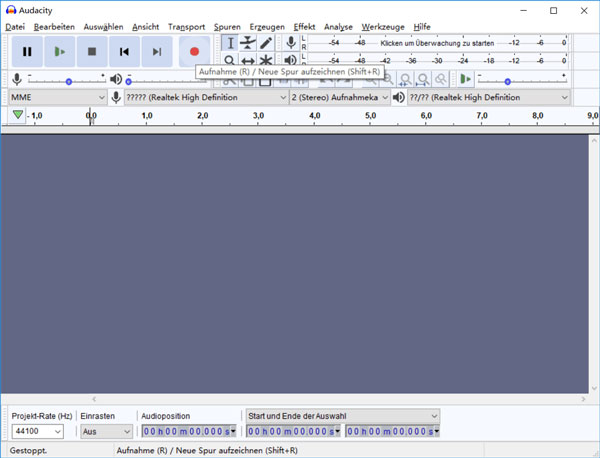Click the Audacity logo in title bar
Image resolution: width=600 pixels, height=458 pixels.
click(x=11, y=10)
